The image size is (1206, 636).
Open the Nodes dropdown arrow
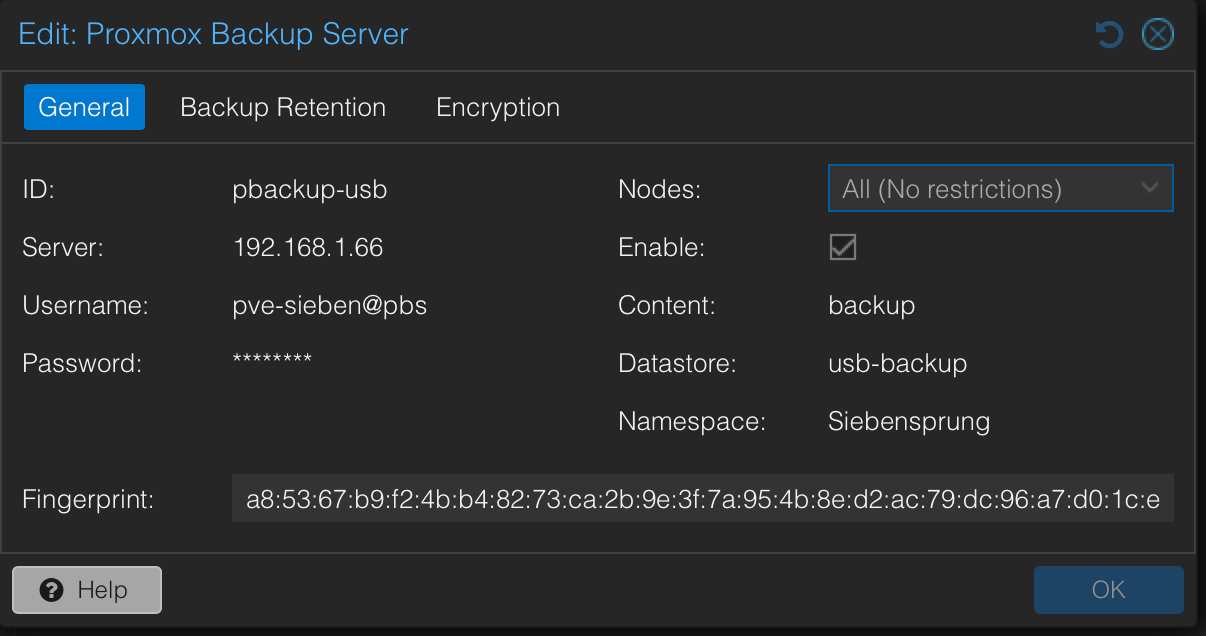(1150, 188)
